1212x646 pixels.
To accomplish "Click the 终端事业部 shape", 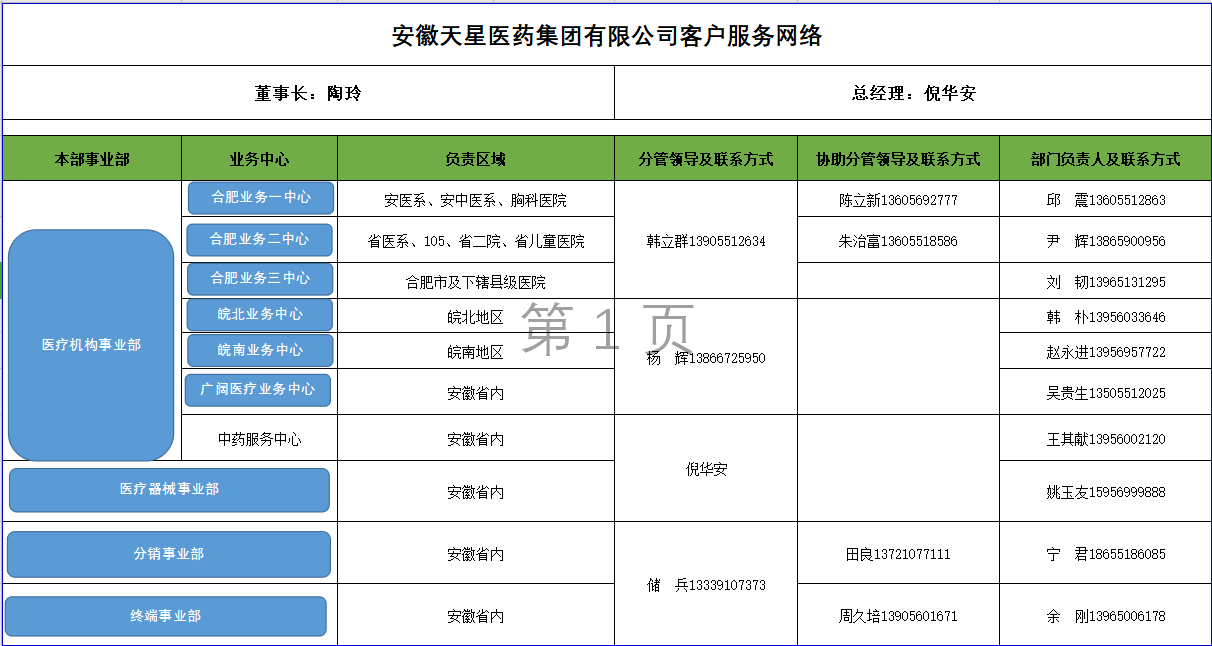I will pyautogui.click(x=166, y=616).
